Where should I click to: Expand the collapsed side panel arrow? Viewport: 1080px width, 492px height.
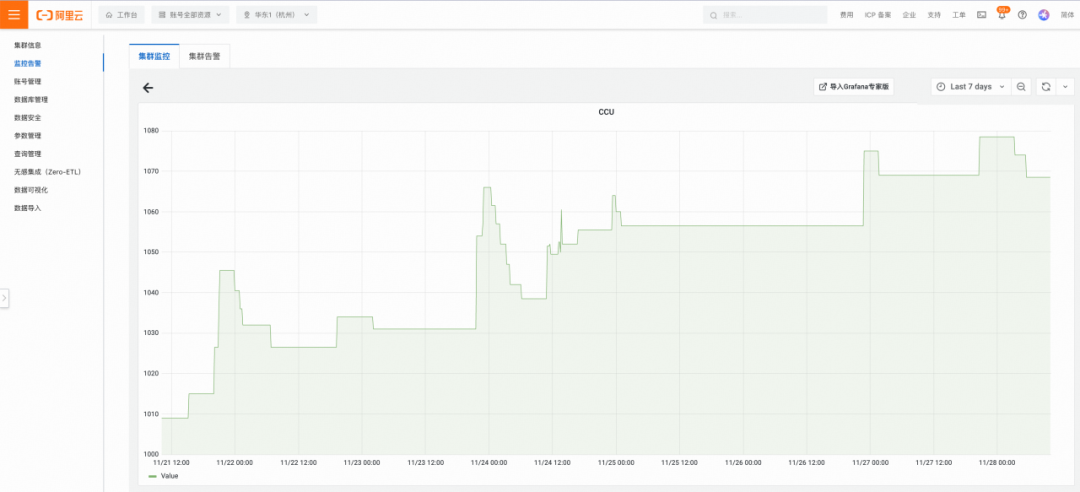4,298
